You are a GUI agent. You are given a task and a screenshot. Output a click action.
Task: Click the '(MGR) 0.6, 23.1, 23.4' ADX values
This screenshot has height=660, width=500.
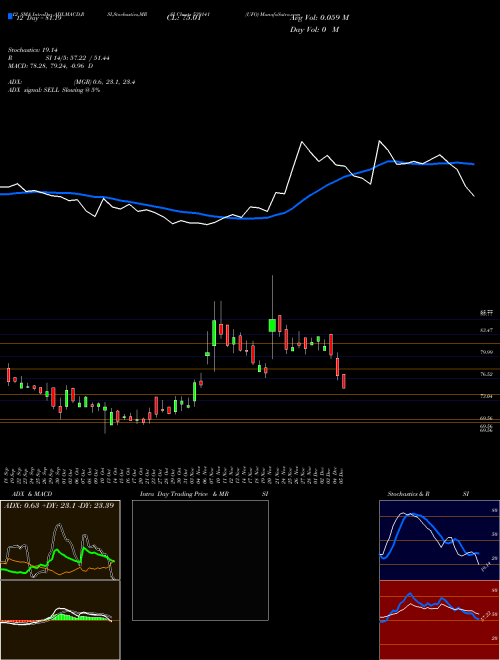104,82
